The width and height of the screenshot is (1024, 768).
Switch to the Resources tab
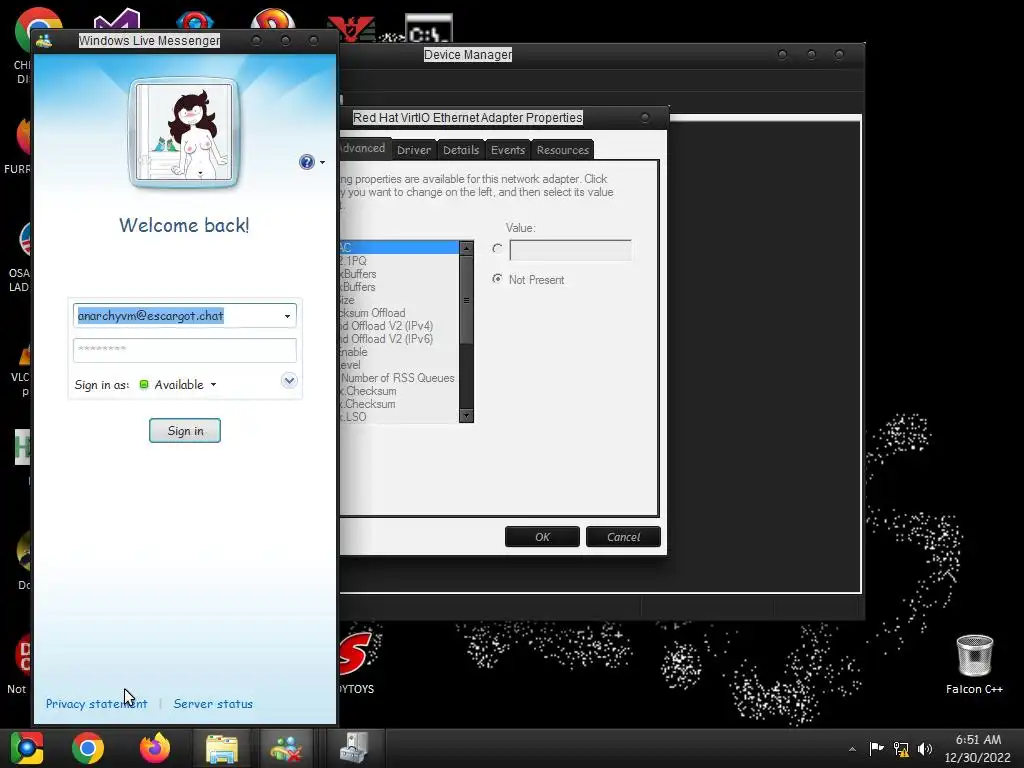click(563, 150)
